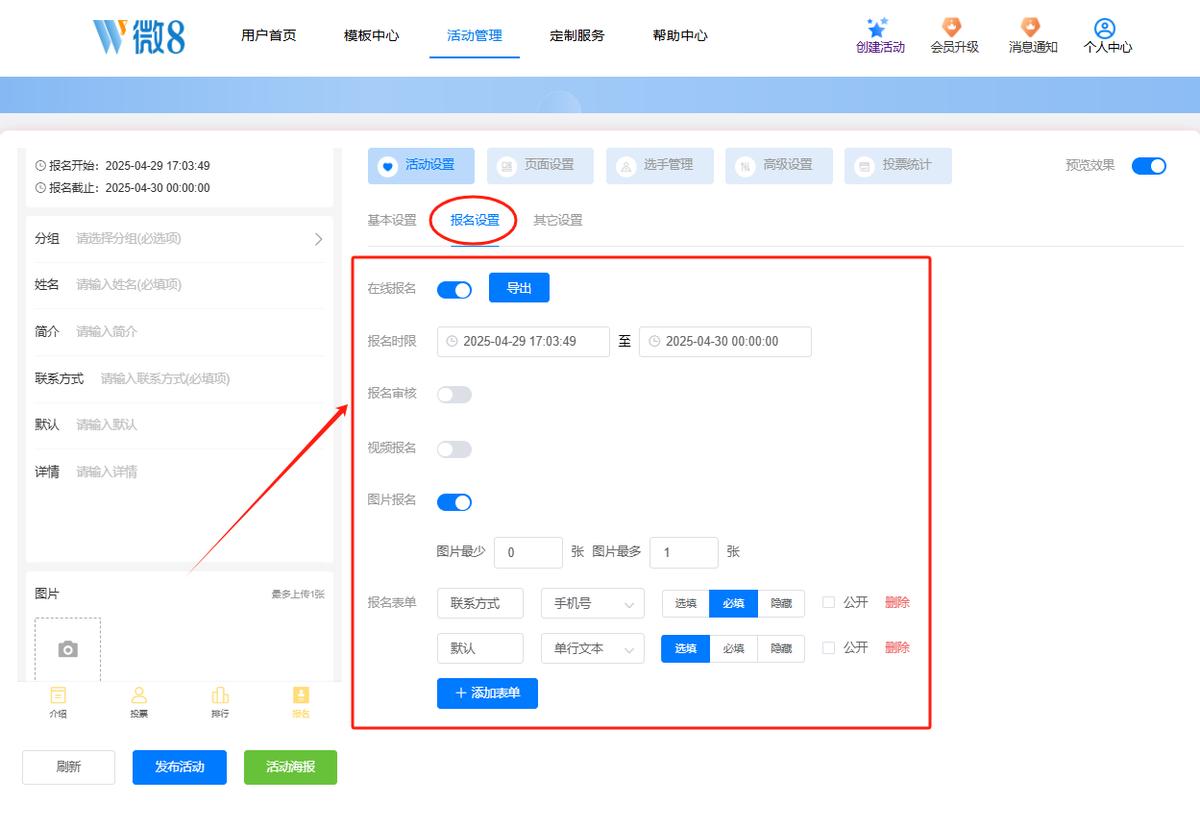Viewport: 1200px width, 822px height.
Task: Open the 页面设置 tab
Action: 540,165
